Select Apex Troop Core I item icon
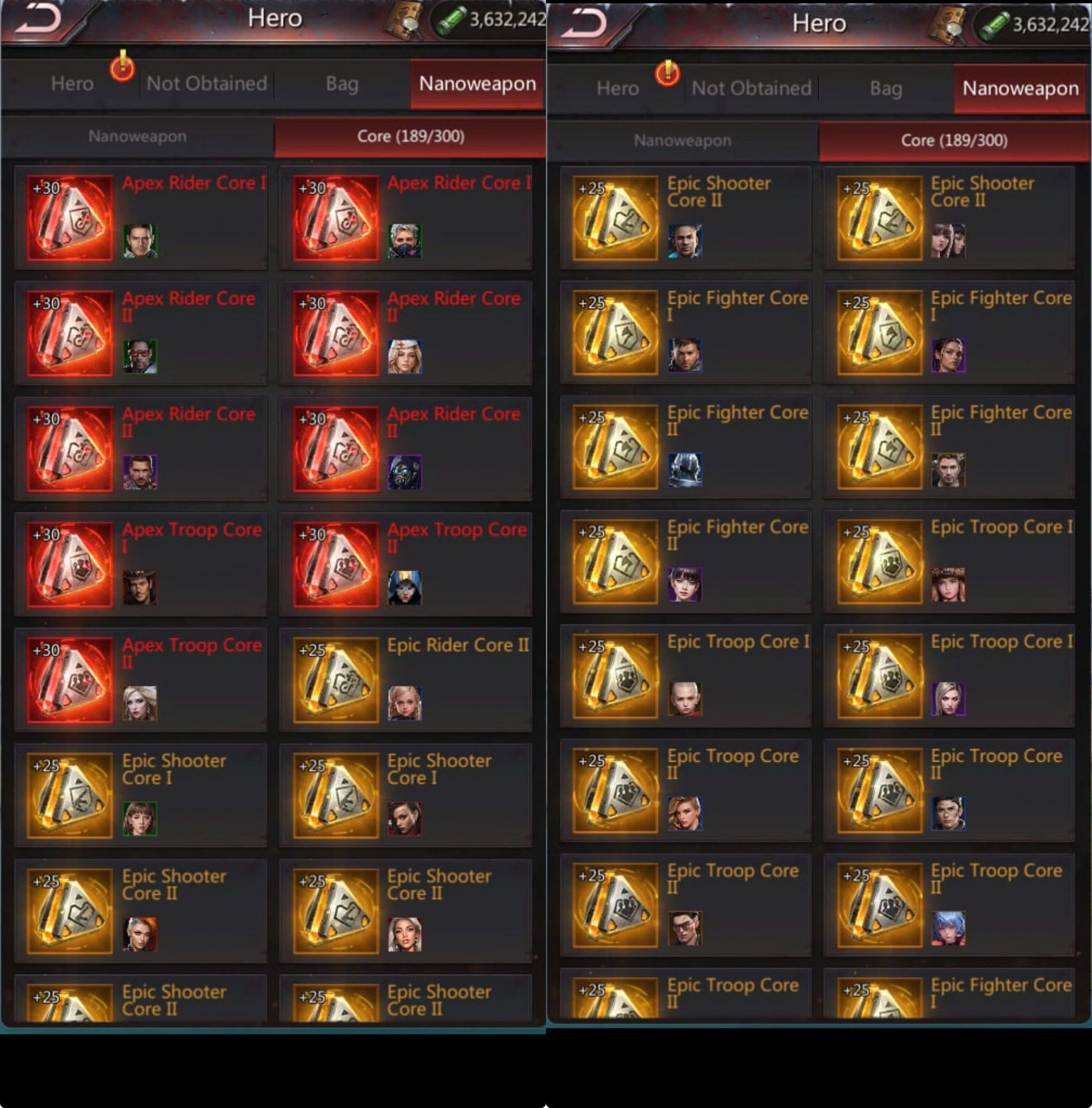The image size is (1092, 1108). click(70, 564)
